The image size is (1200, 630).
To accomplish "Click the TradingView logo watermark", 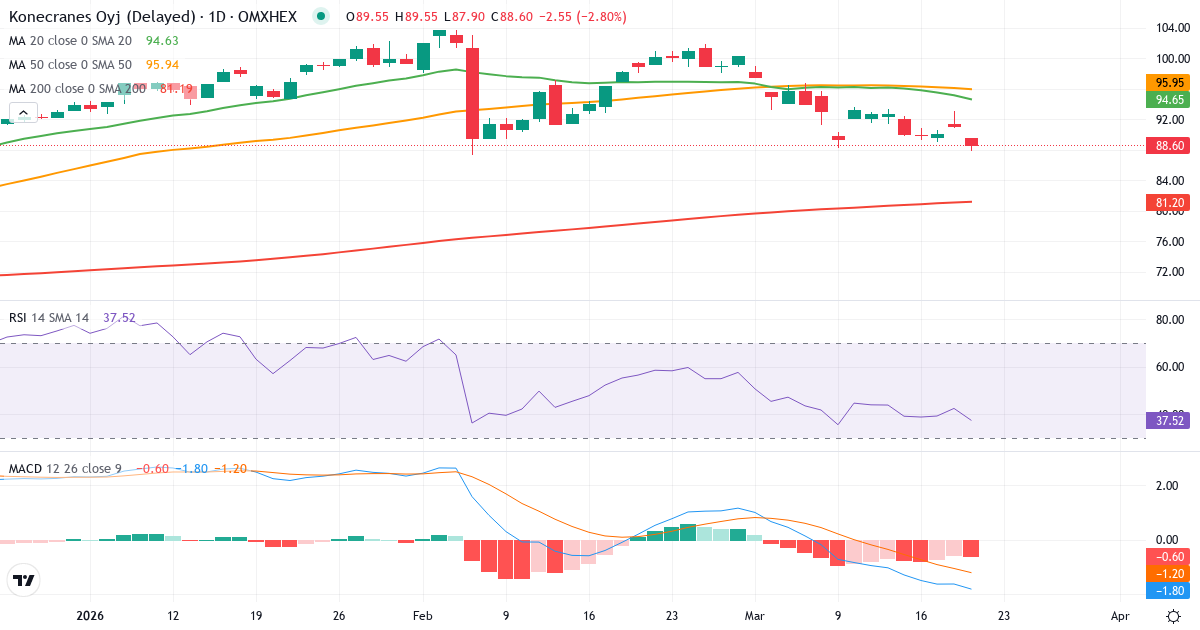I will [x=25, y=580].
